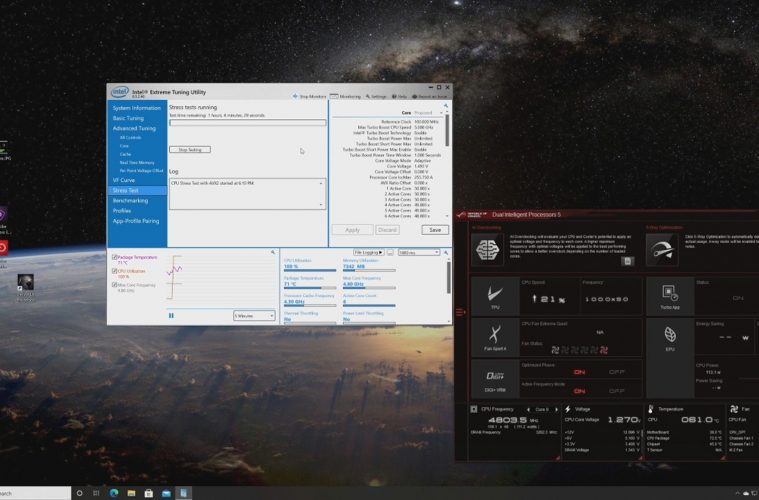Click Temperature thermometer icon
This screenshot has height=500, width=759.
point(651,409)
